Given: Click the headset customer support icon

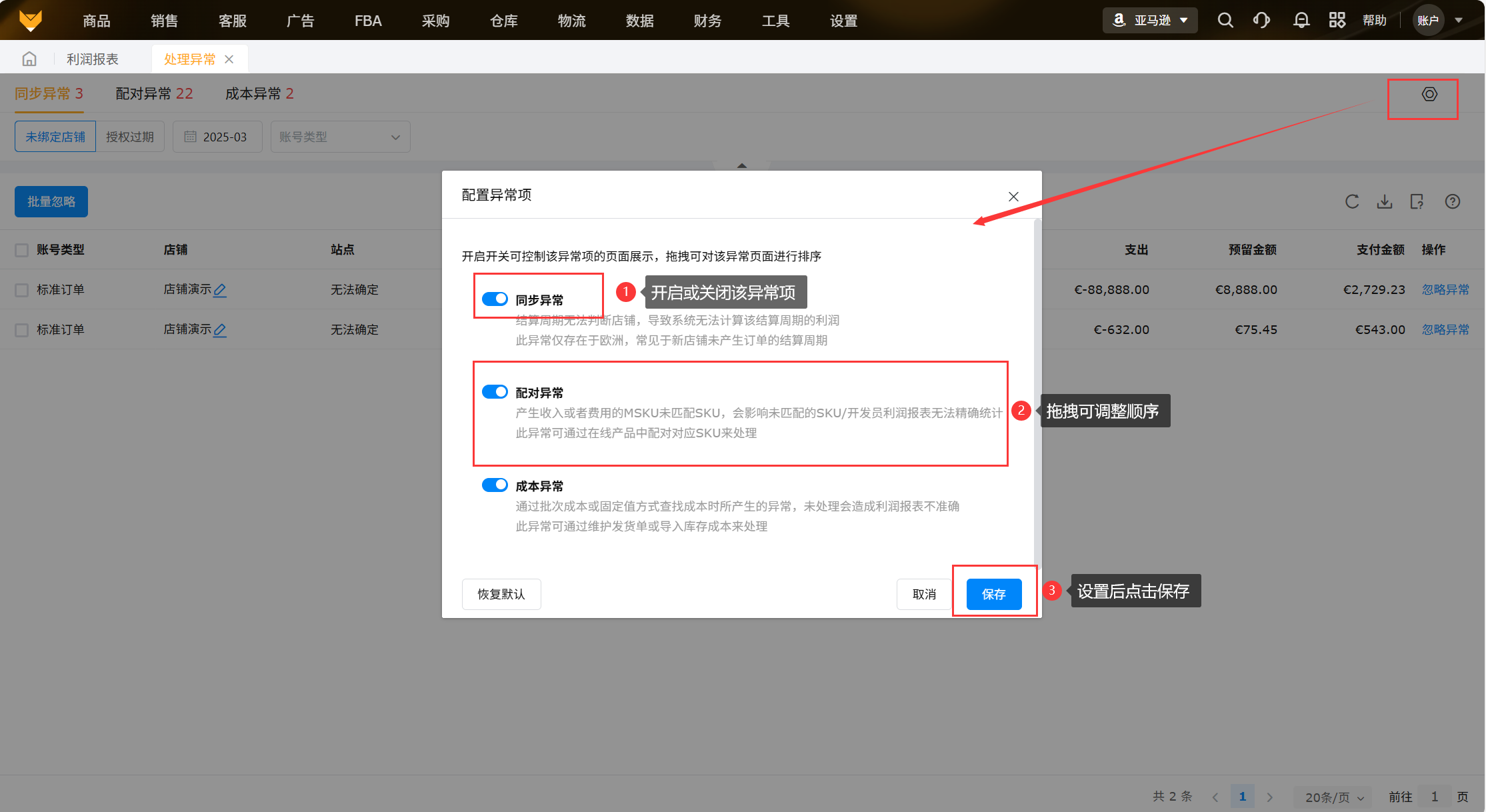Looking at the screenshot, I should (x=1261, y=21).
